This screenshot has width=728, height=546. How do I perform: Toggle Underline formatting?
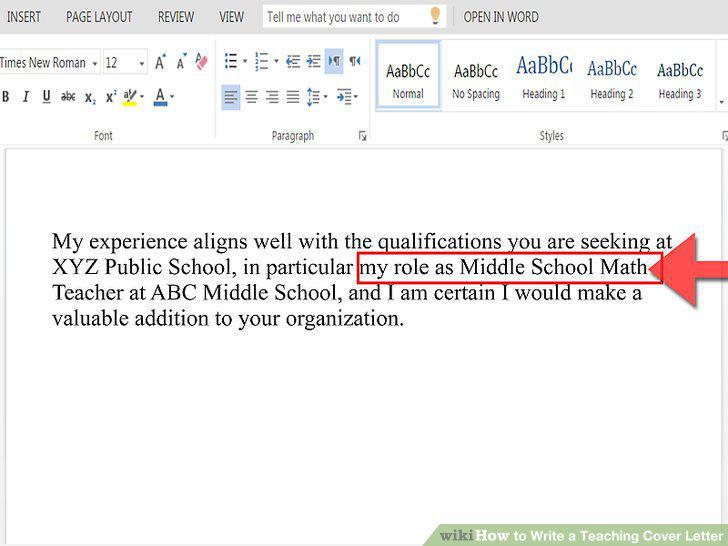tap(46, 97)
